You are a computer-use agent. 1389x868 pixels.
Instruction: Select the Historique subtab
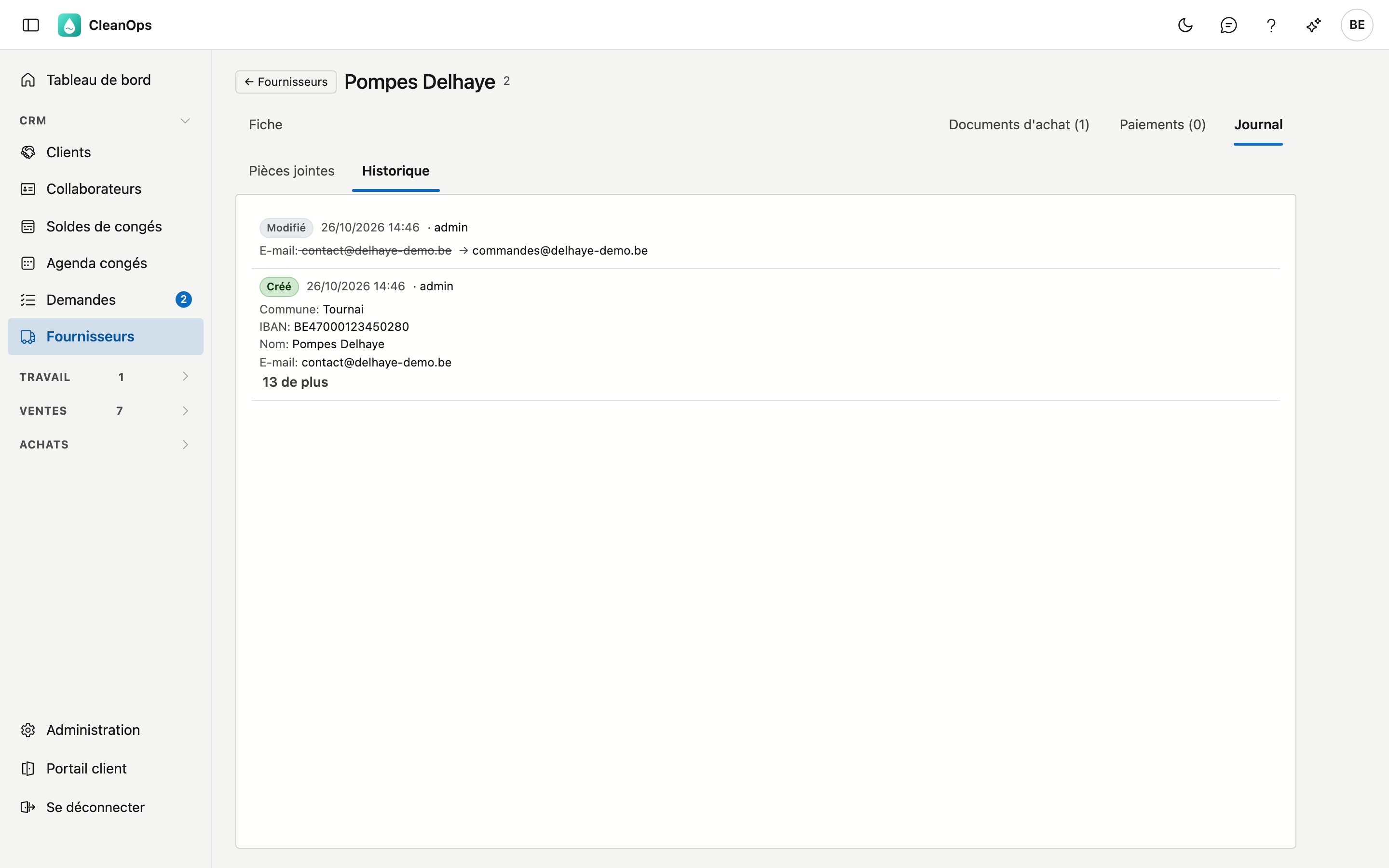(x=395, y=171)
